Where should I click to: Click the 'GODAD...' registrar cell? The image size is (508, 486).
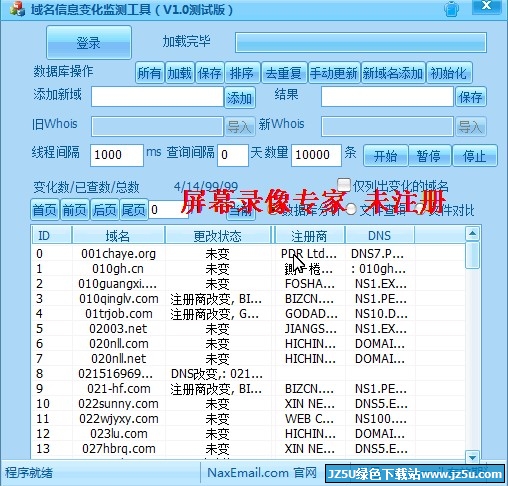(x=311, y=314)
